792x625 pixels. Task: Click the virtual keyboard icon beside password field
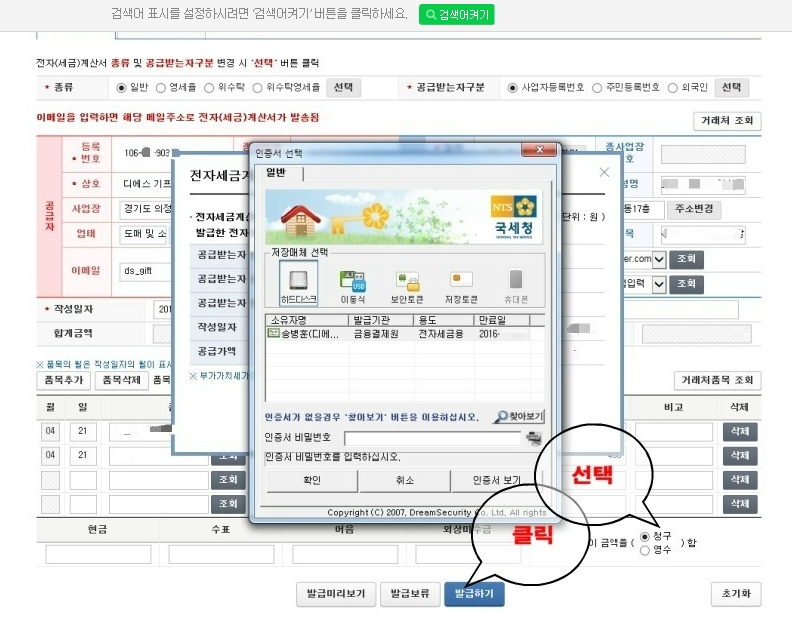pyautogui.click(x=535, y=437)
